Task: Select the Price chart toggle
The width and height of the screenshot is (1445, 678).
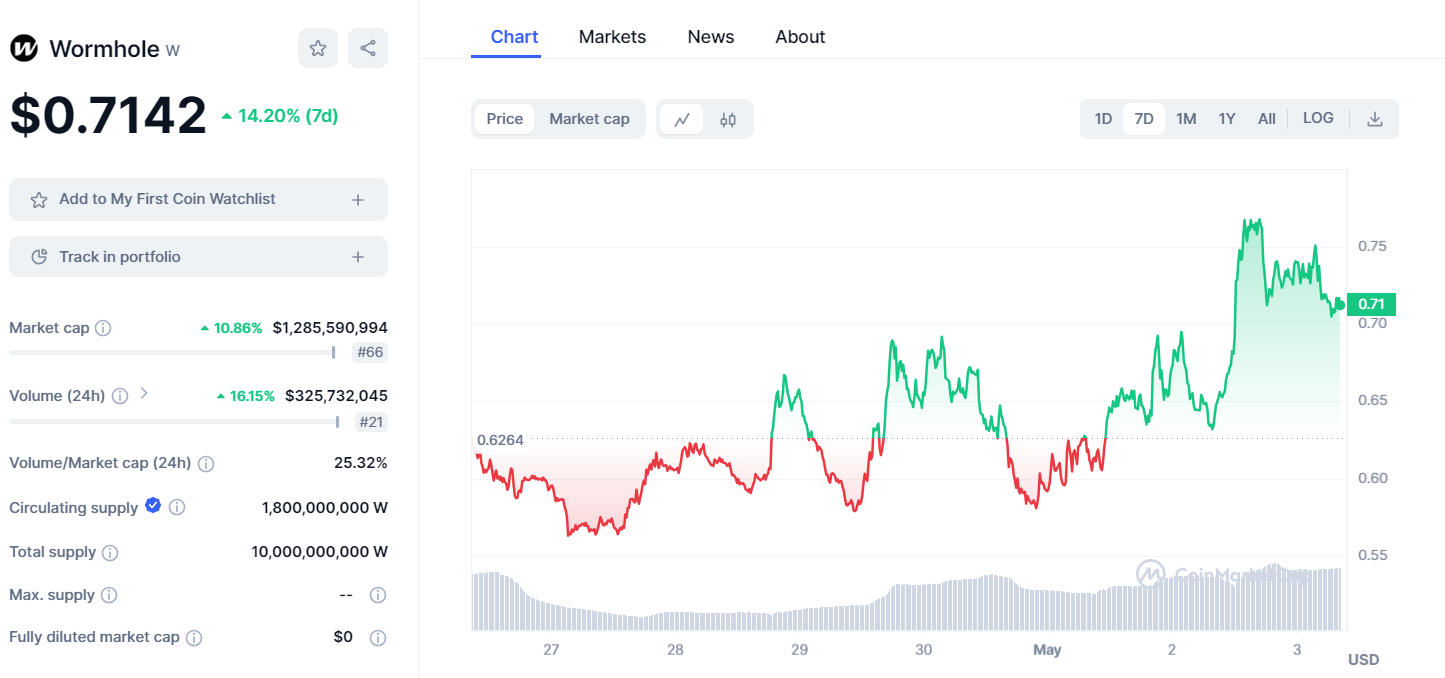Action: pos(505,119)
